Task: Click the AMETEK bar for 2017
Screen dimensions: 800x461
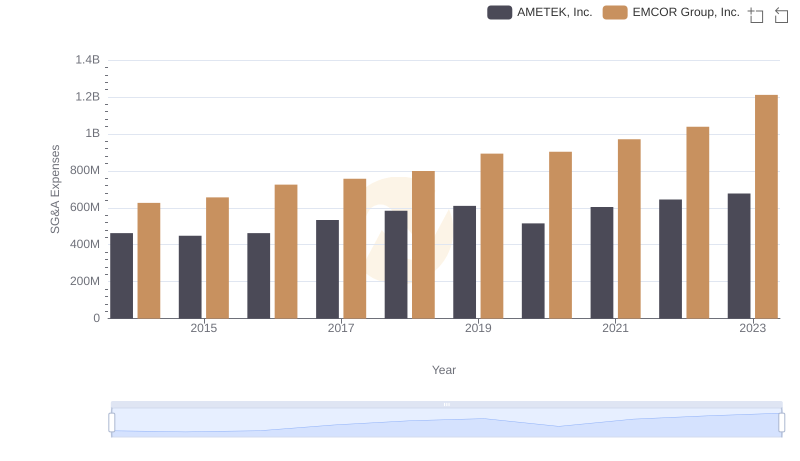Action: coord(327,269)
